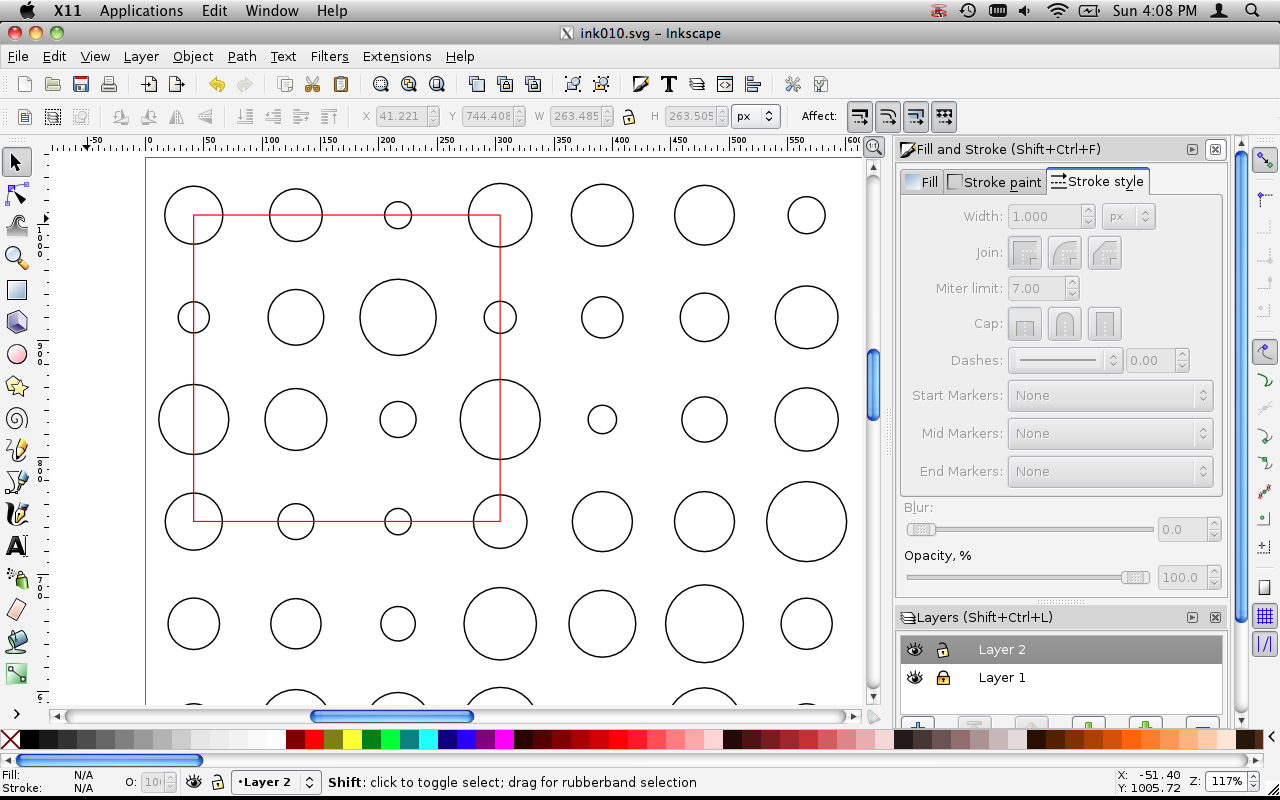
Task: Toggle the lock of Layer 1
Action: pyautogui.click(x=942, y=678)
